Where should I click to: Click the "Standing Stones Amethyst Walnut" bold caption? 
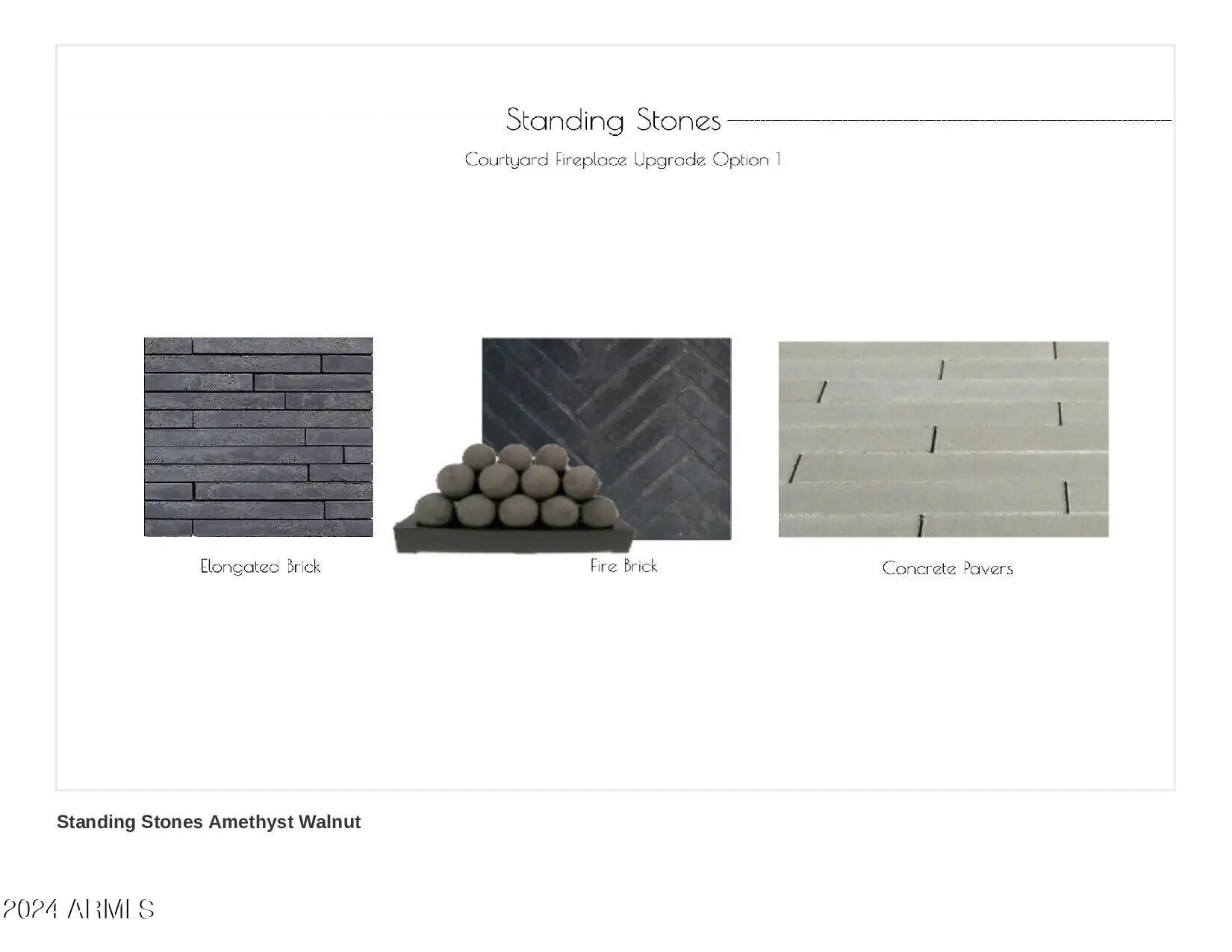[x=208, y=822]
